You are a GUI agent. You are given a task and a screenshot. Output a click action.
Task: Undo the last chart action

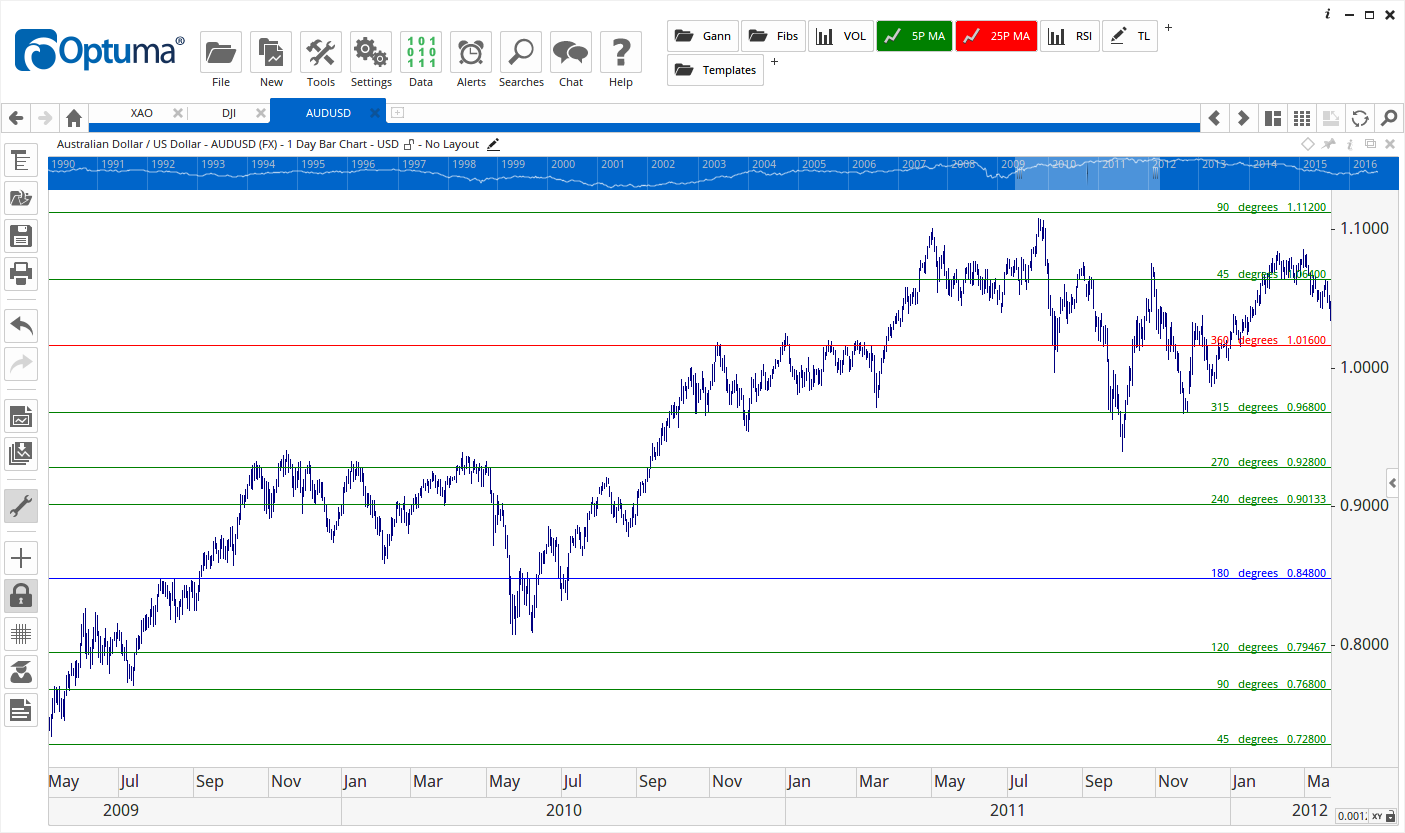21,325
